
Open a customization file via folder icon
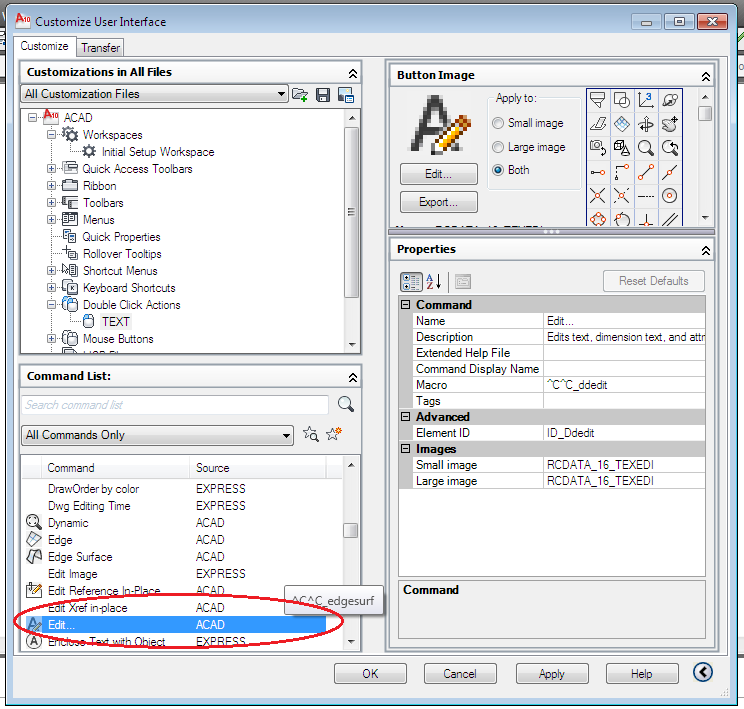point(299,94)
